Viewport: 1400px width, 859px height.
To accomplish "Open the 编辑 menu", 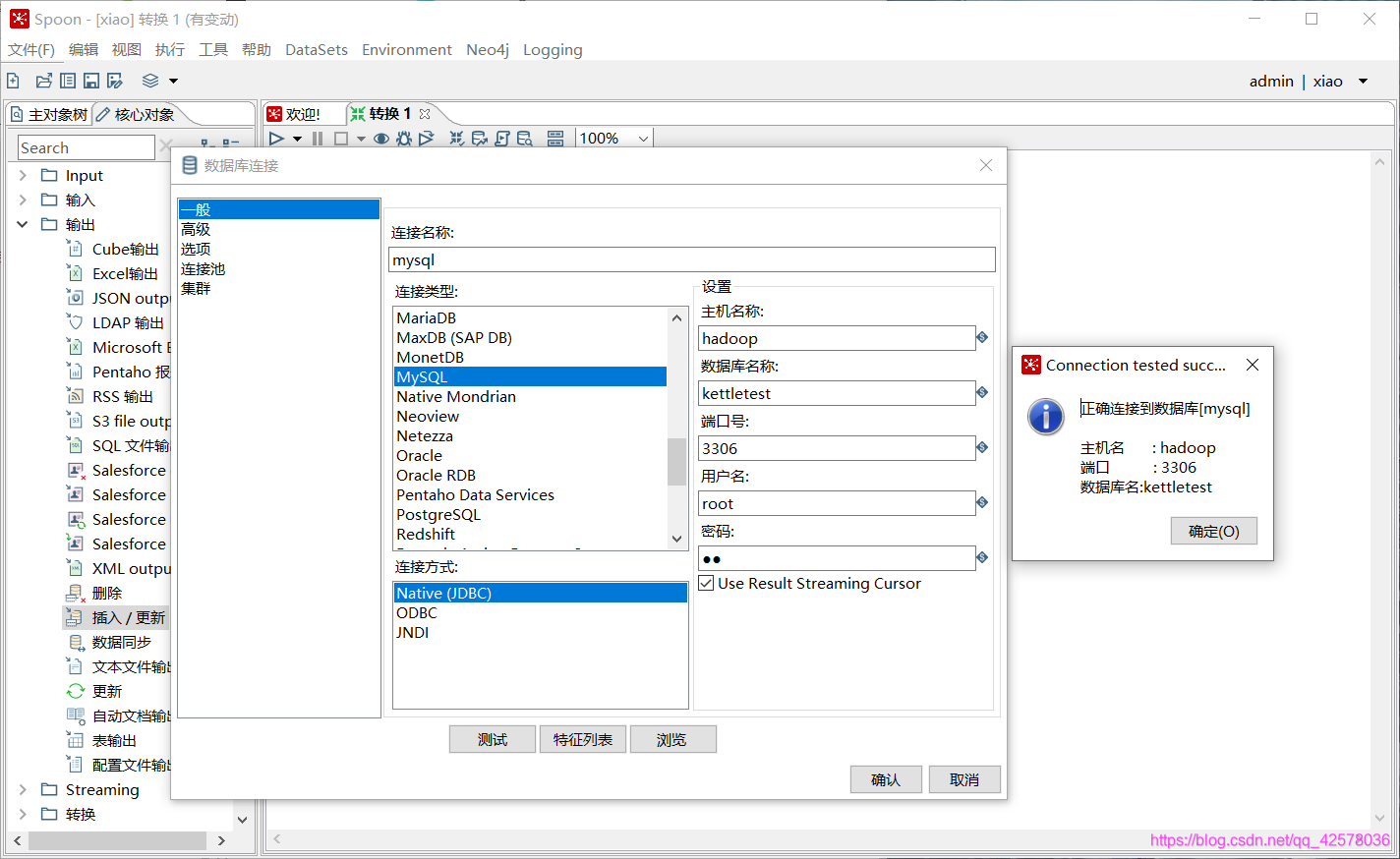I will pyautogui.click(x=84, y=49).
